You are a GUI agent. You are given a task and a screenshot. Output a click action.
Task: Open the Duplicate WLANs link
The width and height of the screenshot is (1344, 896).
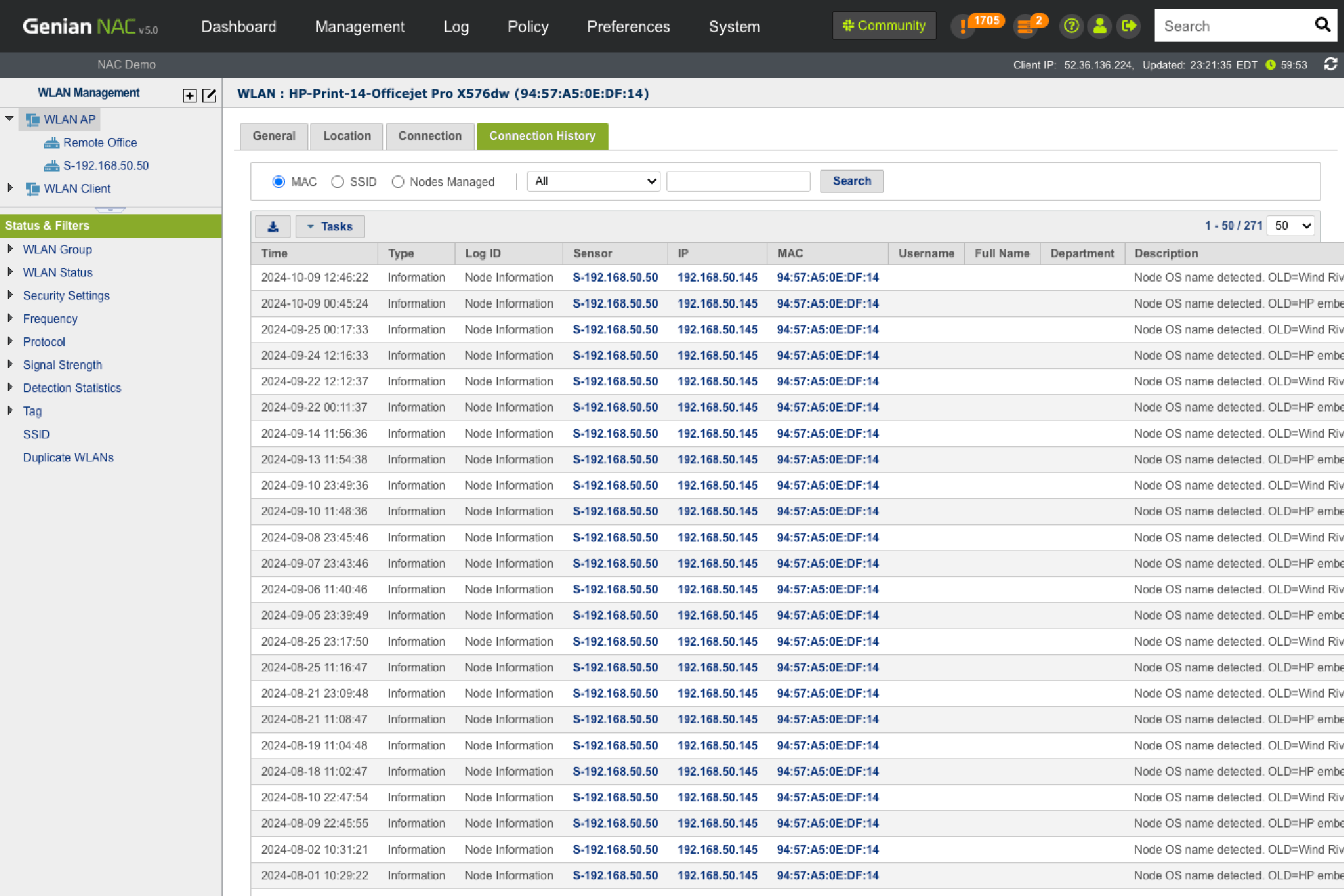click(68, 458)
